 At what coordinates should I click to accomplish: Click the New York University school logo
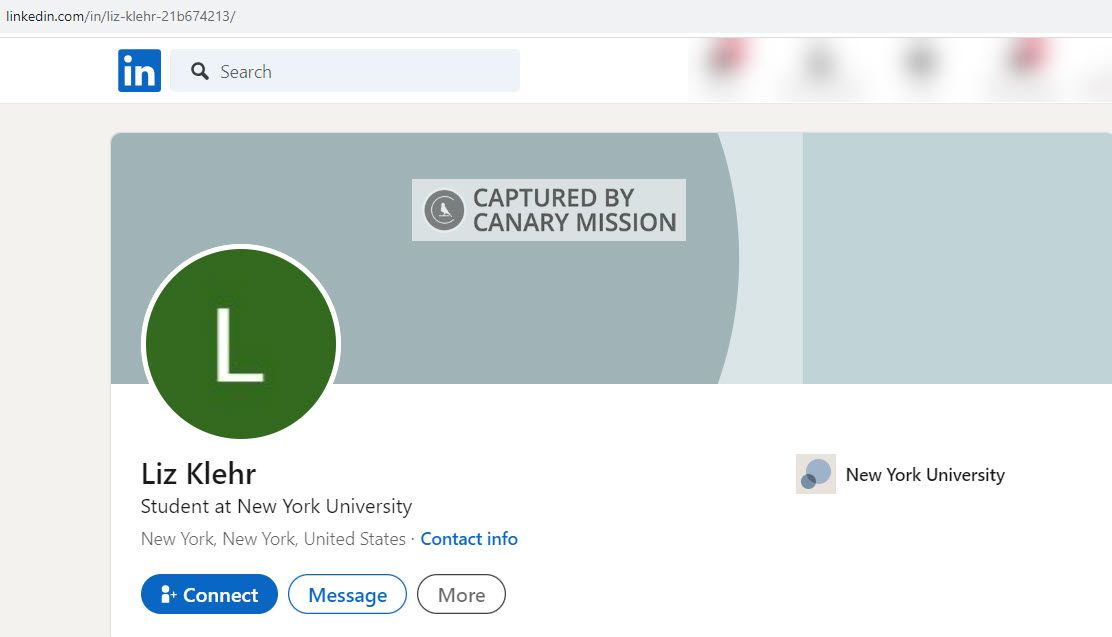pos(816,474)
